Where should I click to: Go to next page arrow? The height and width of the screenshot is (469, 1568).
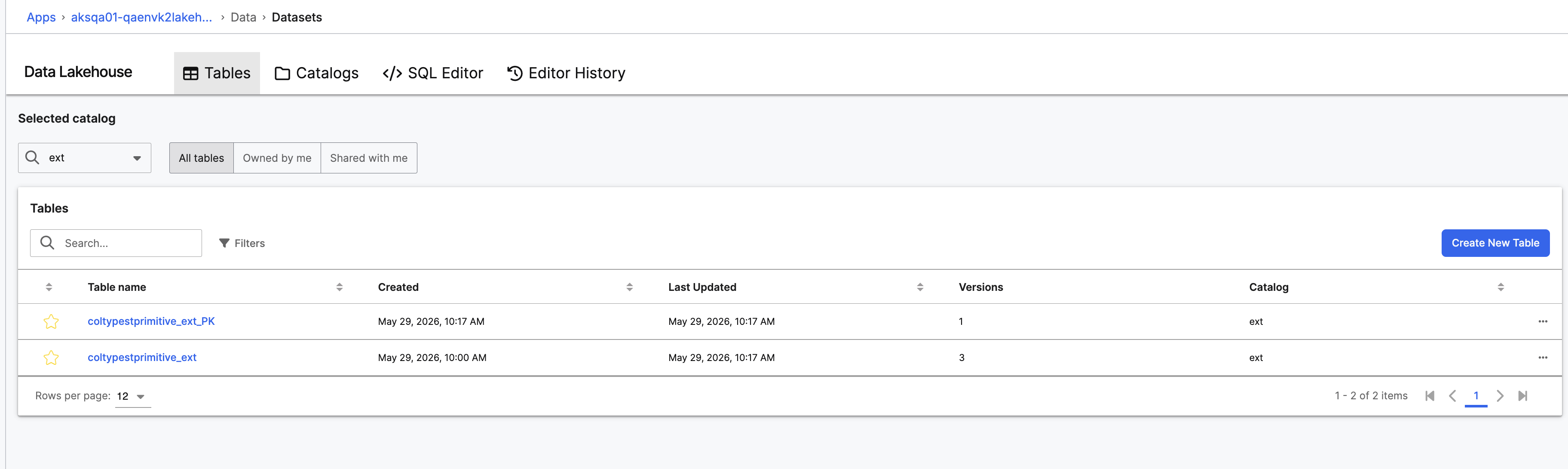click(1500, 396)
